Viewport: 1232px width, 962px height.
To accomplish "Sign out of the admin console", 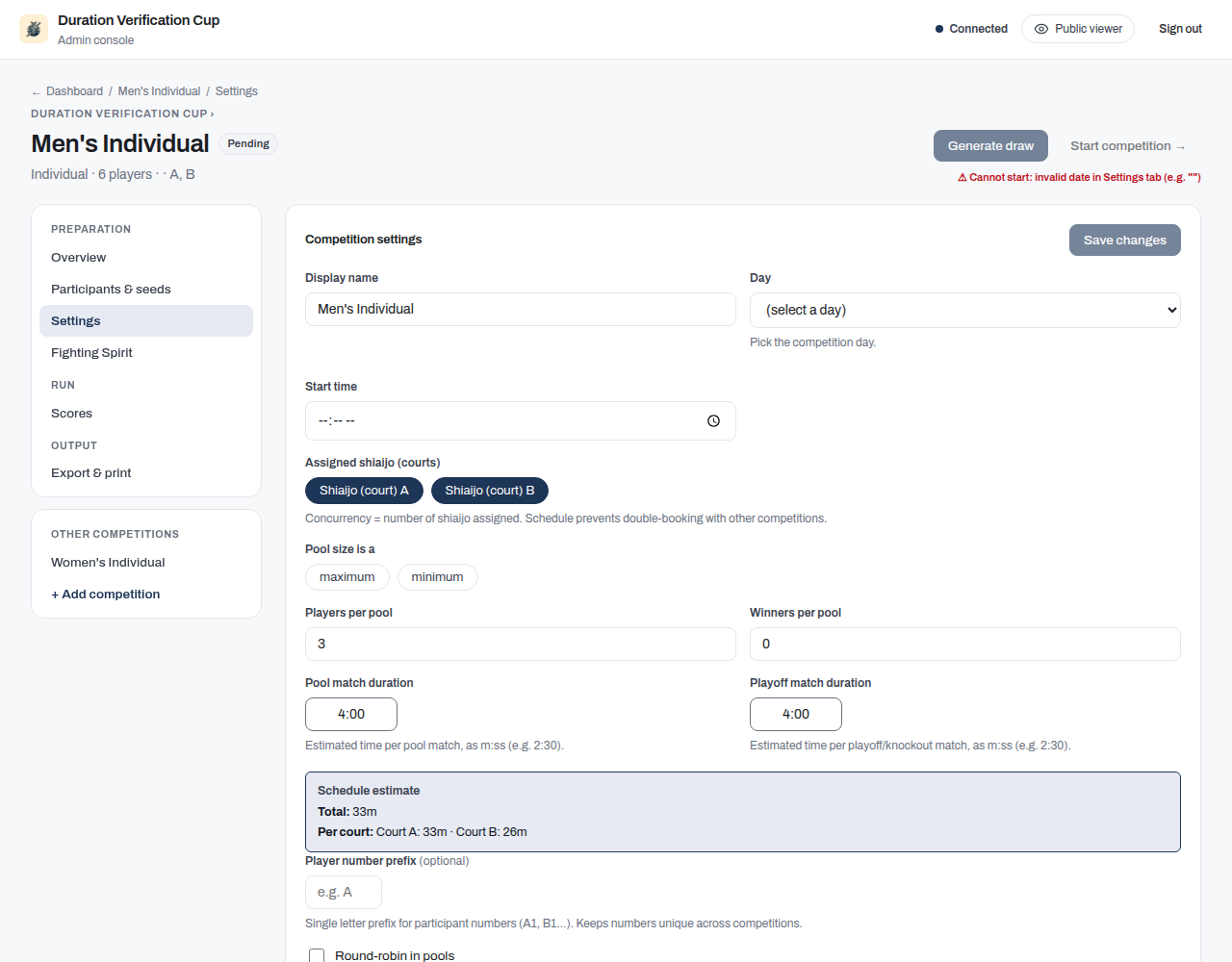I will (1180, 29).
